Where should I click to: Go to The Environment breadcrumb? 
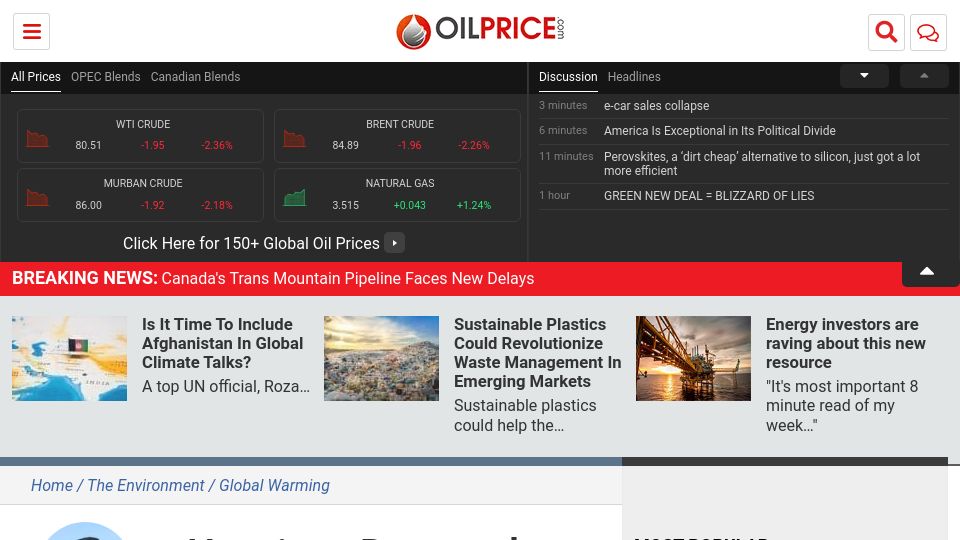point(146,486)
